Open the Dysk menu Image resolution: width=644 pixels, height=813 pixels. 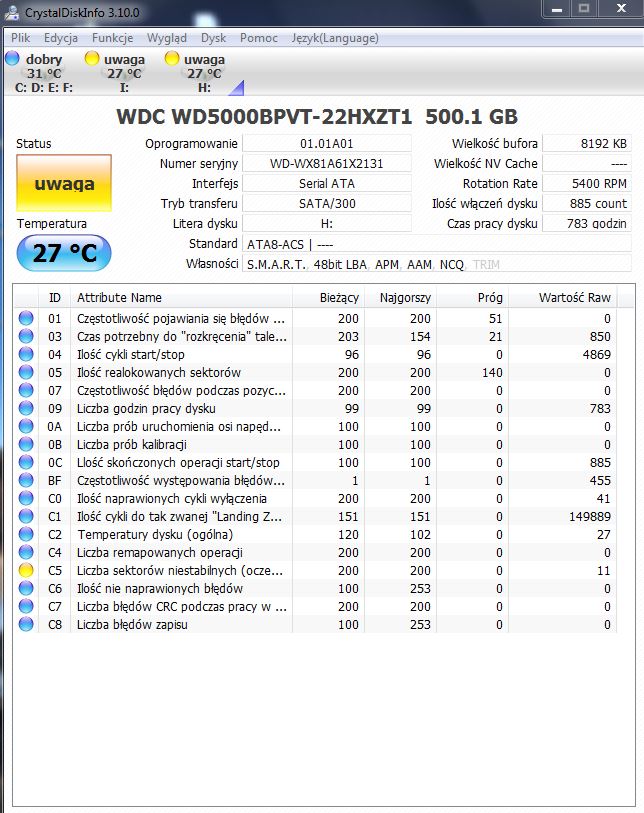coord(213,38)
